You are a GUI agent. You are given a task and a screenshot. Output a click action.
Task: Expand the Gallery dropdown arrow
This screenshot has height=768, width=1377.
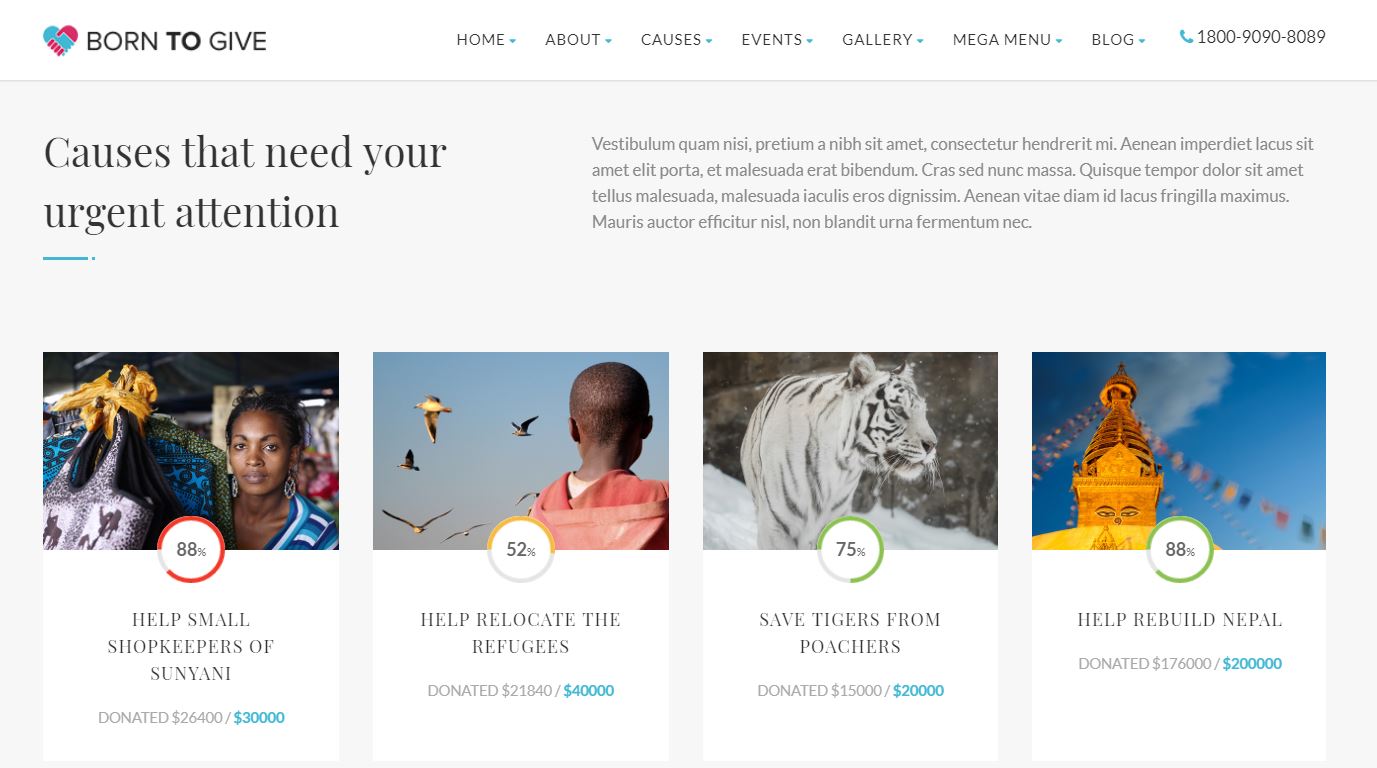click(x=920, y=41)
